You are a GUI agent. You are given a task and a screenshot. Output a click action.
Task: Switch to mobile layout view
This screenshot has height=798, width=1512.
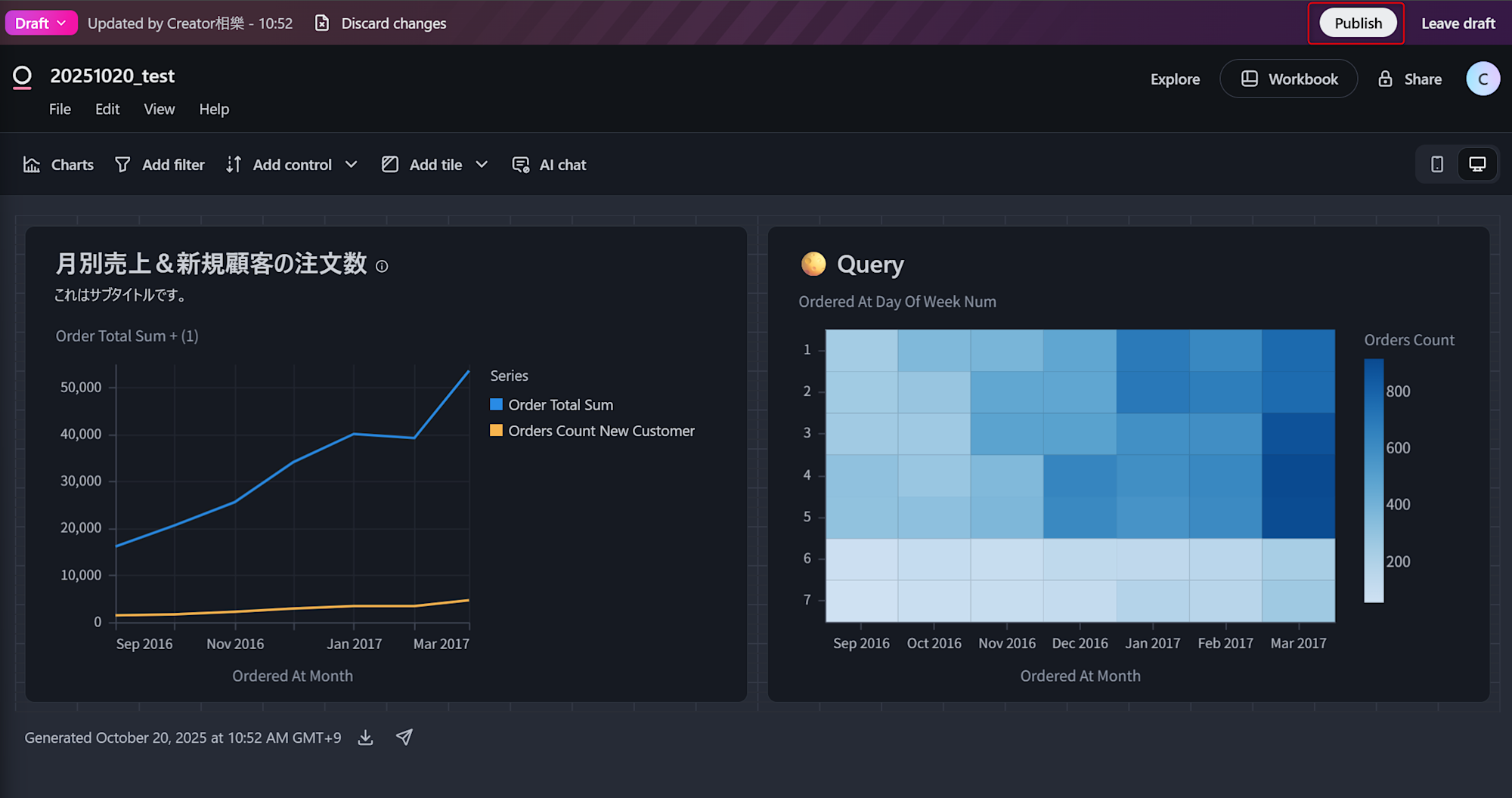(1437, 165)
